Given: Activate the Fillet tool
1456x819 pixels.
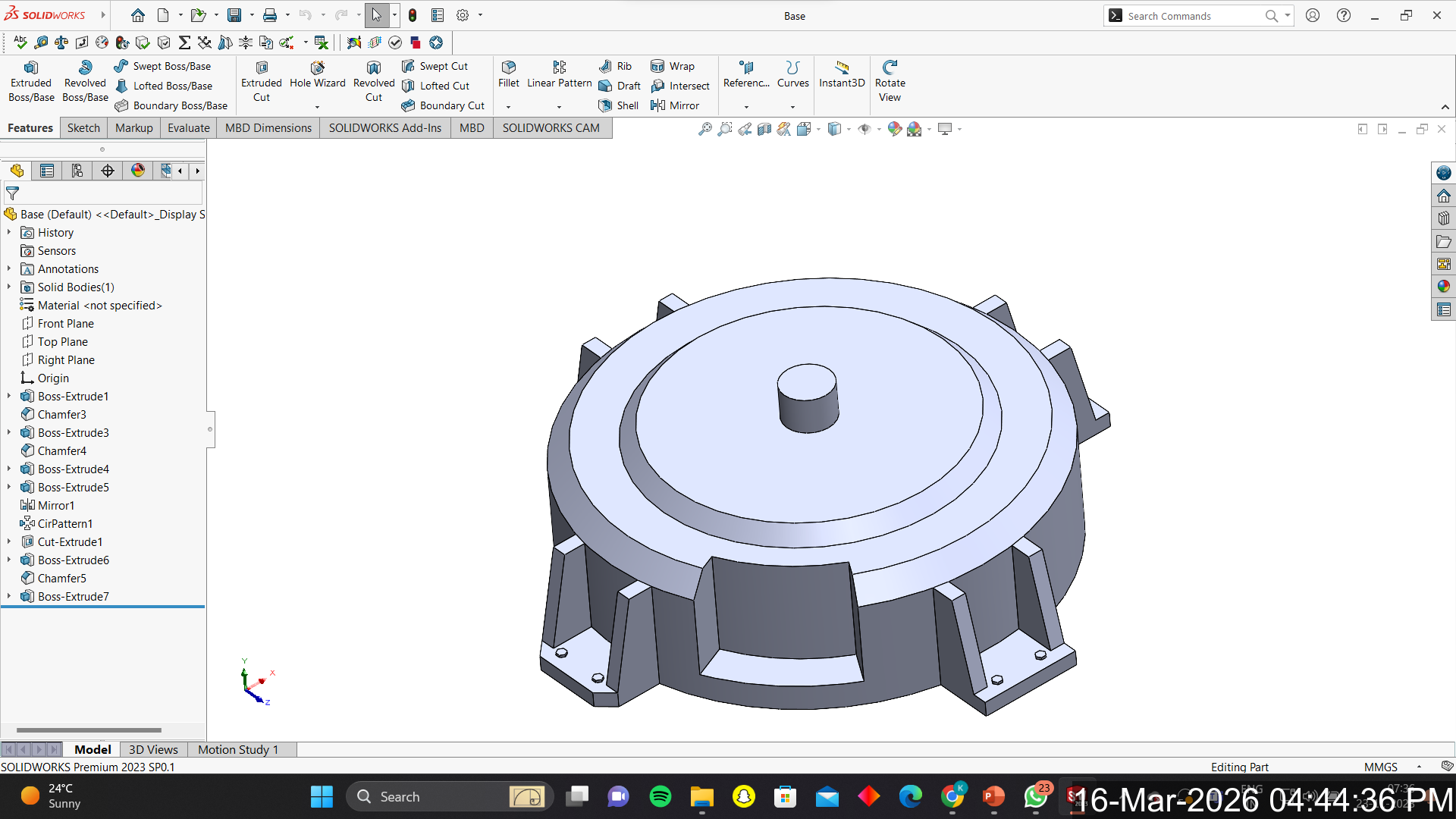Looking at the screenshot, I should (508, 74).
